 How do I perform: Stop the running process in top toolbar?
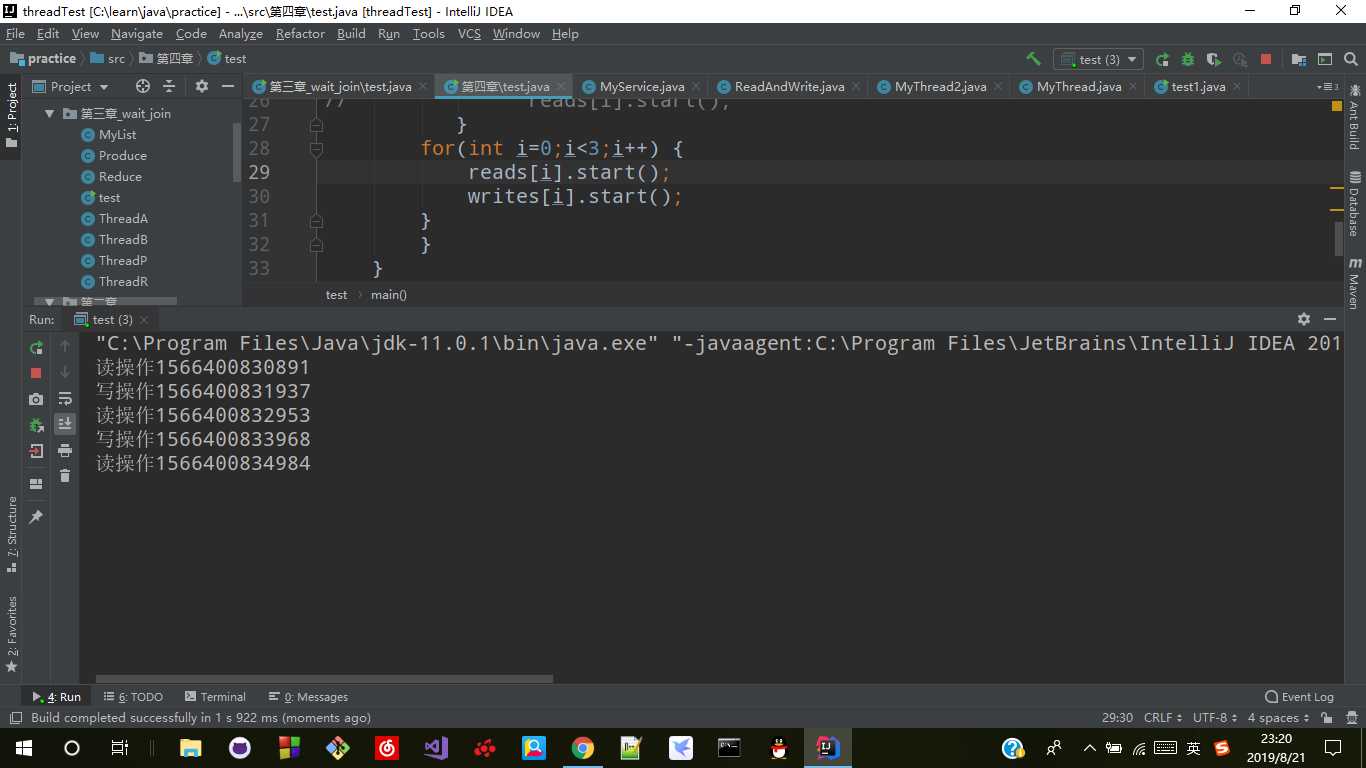[x=1266, y=59]
